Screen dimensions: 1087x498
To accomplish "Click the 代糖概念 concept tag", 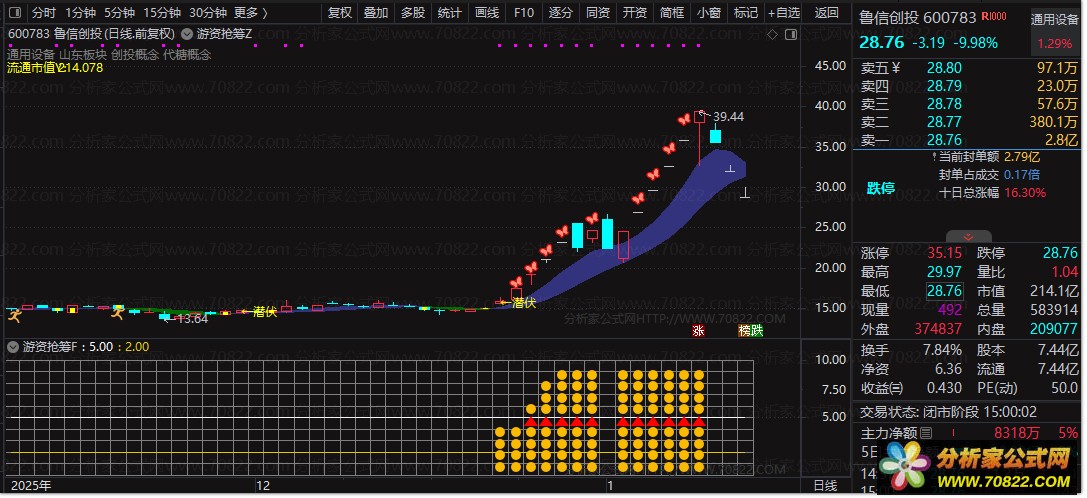I will (187, 54).
